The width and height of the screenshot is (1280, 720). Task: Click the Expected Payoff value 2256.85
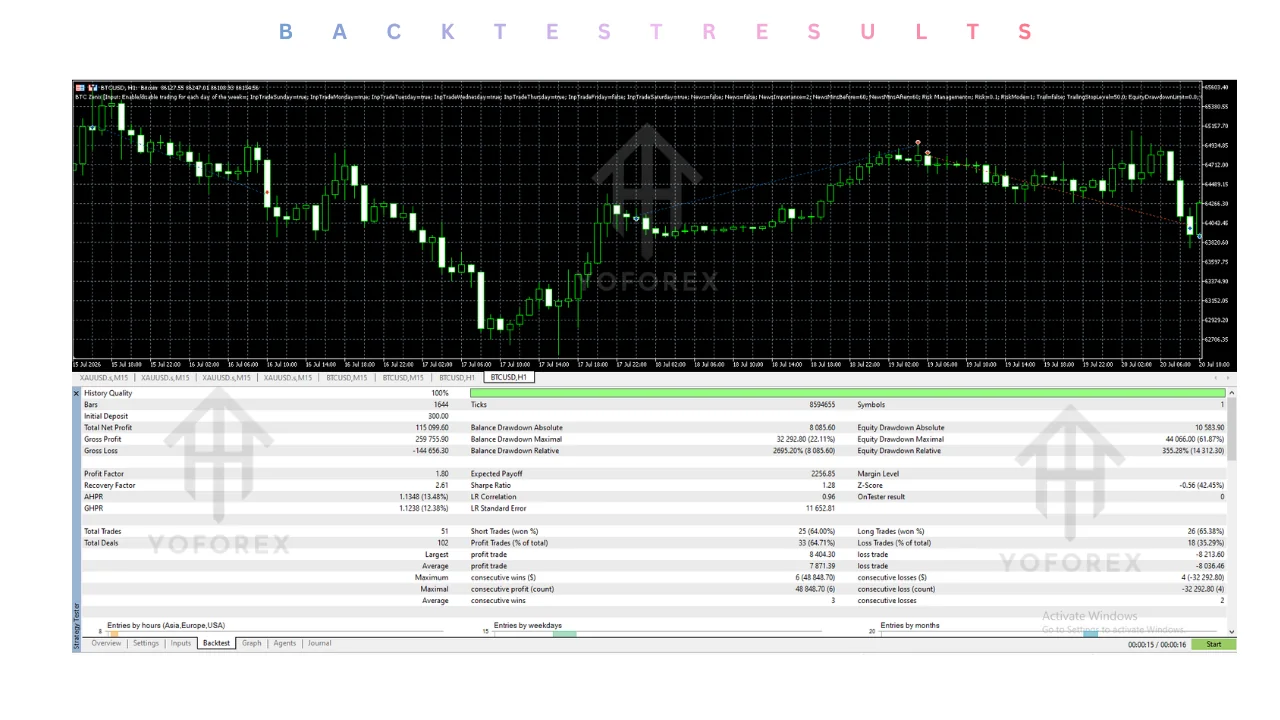823,474
